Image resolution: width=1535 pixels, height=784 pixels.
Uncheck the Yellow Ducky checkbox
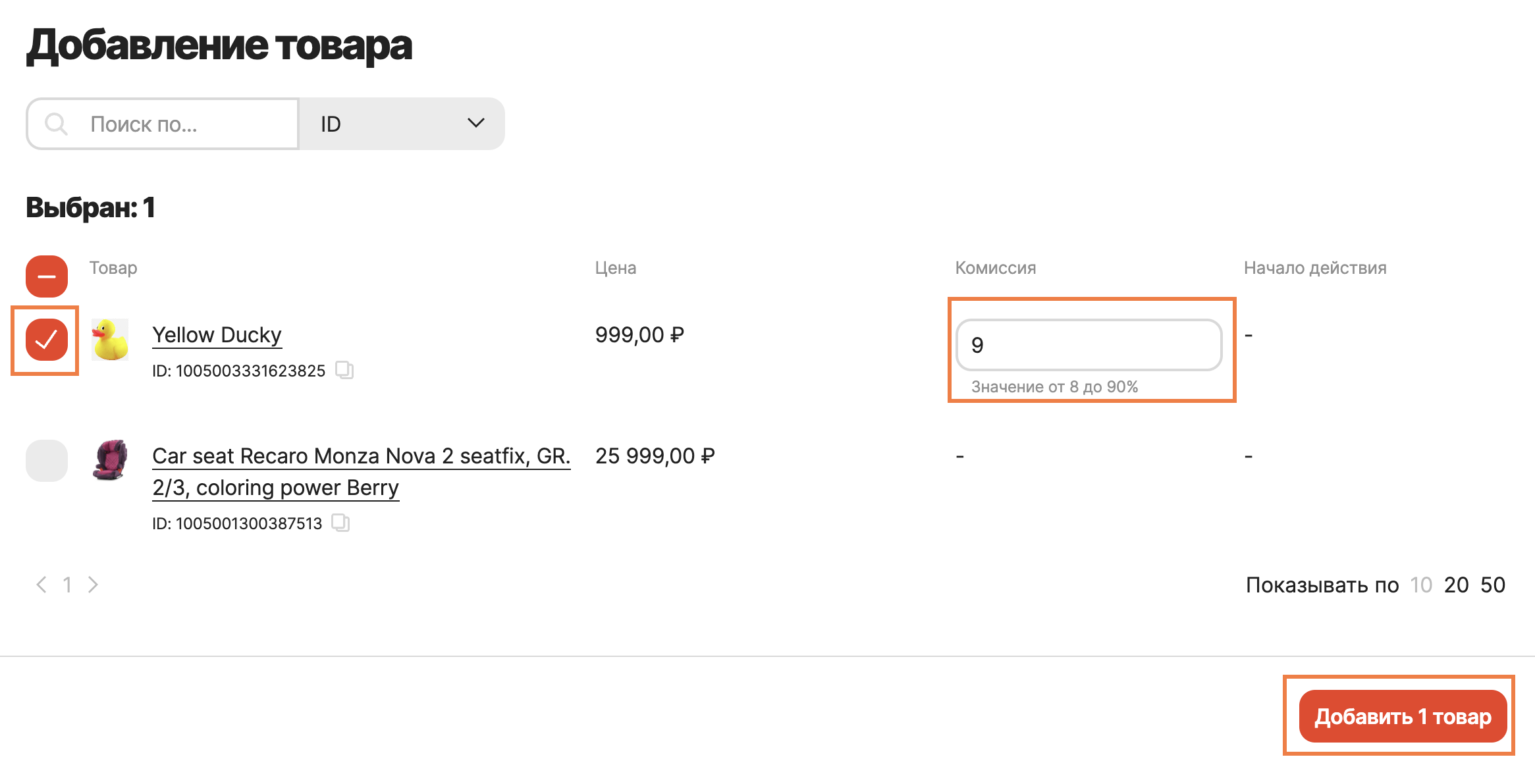(47, 340)
